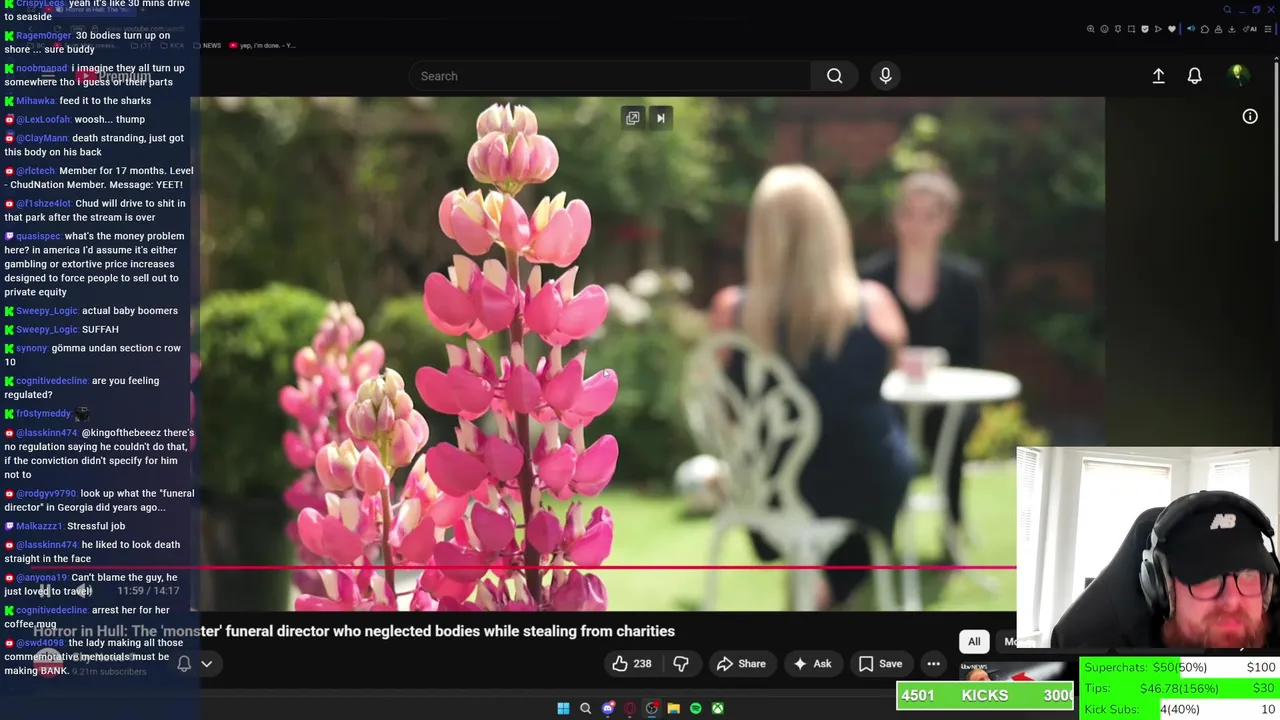Click chat user cognitivedecline 'are you feeling' message

click(x=81, y=387)
